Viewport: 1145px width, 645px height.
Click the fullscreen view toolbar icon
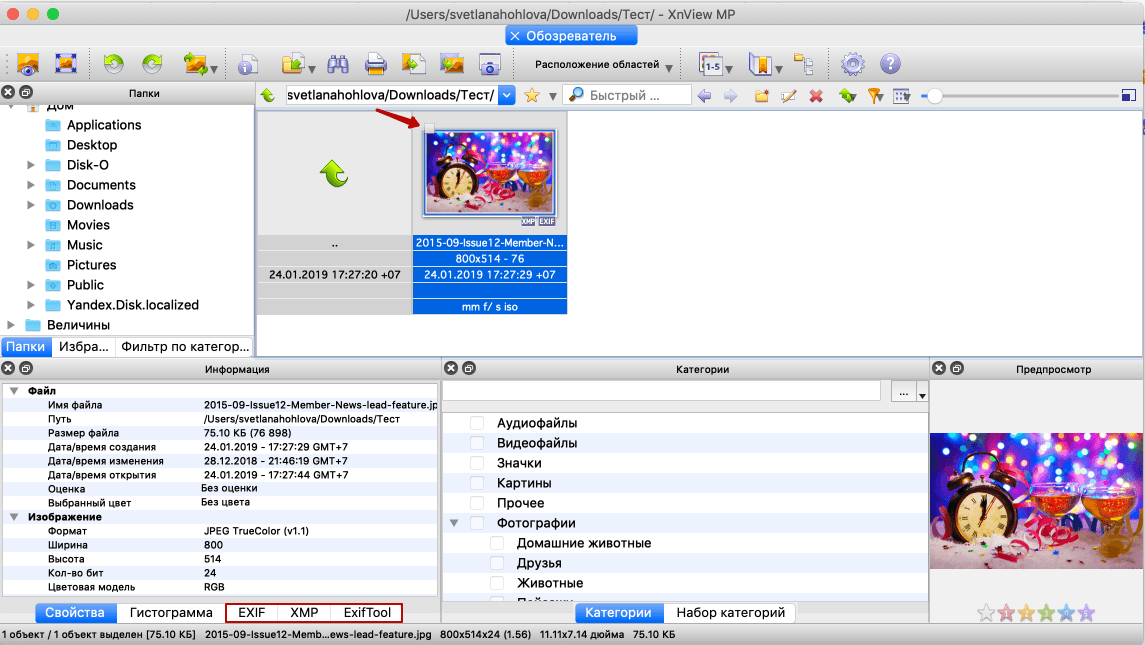coord(67,65)
